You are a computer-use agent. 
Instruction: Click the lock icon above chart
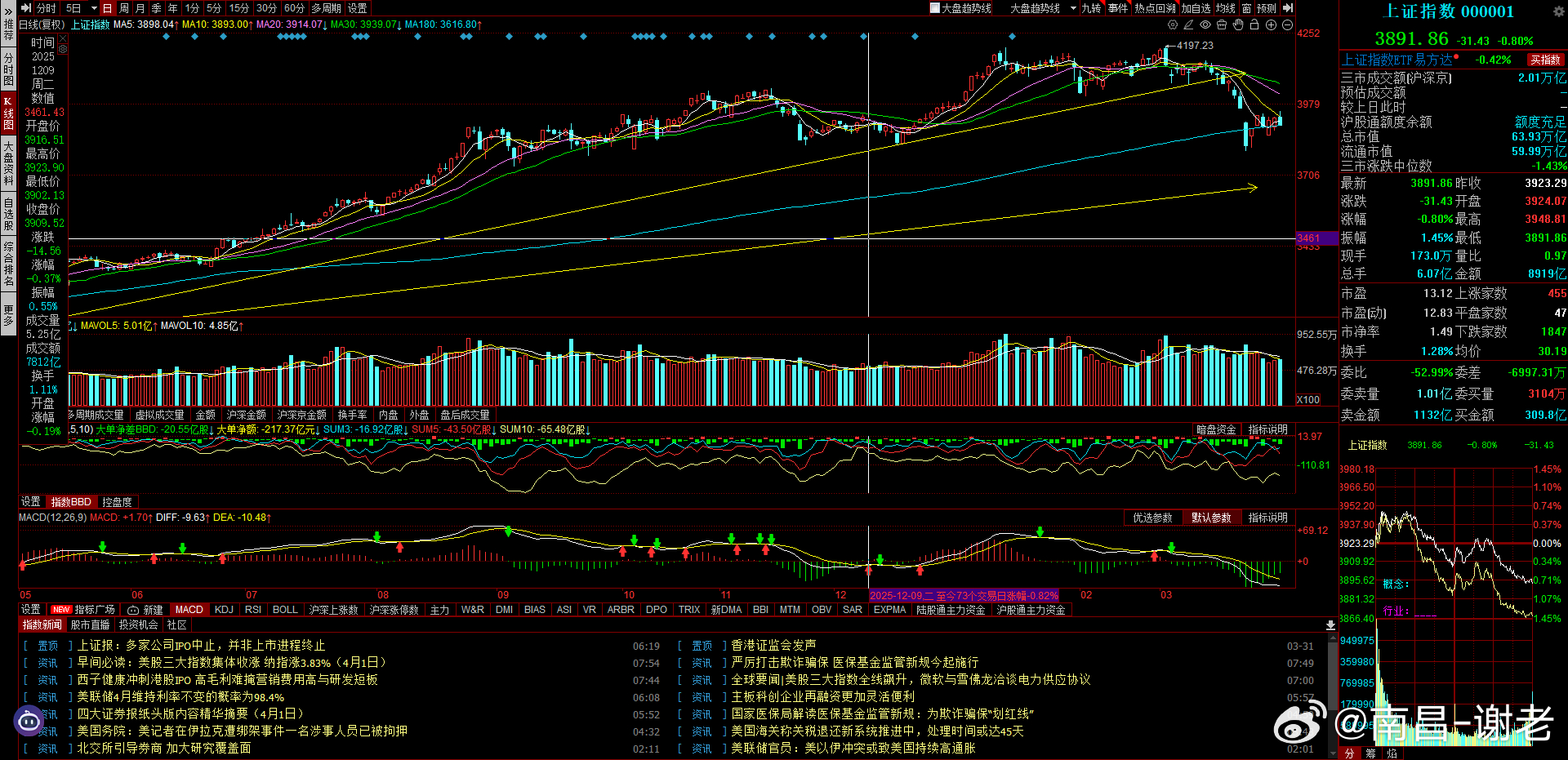(1254, 25)
